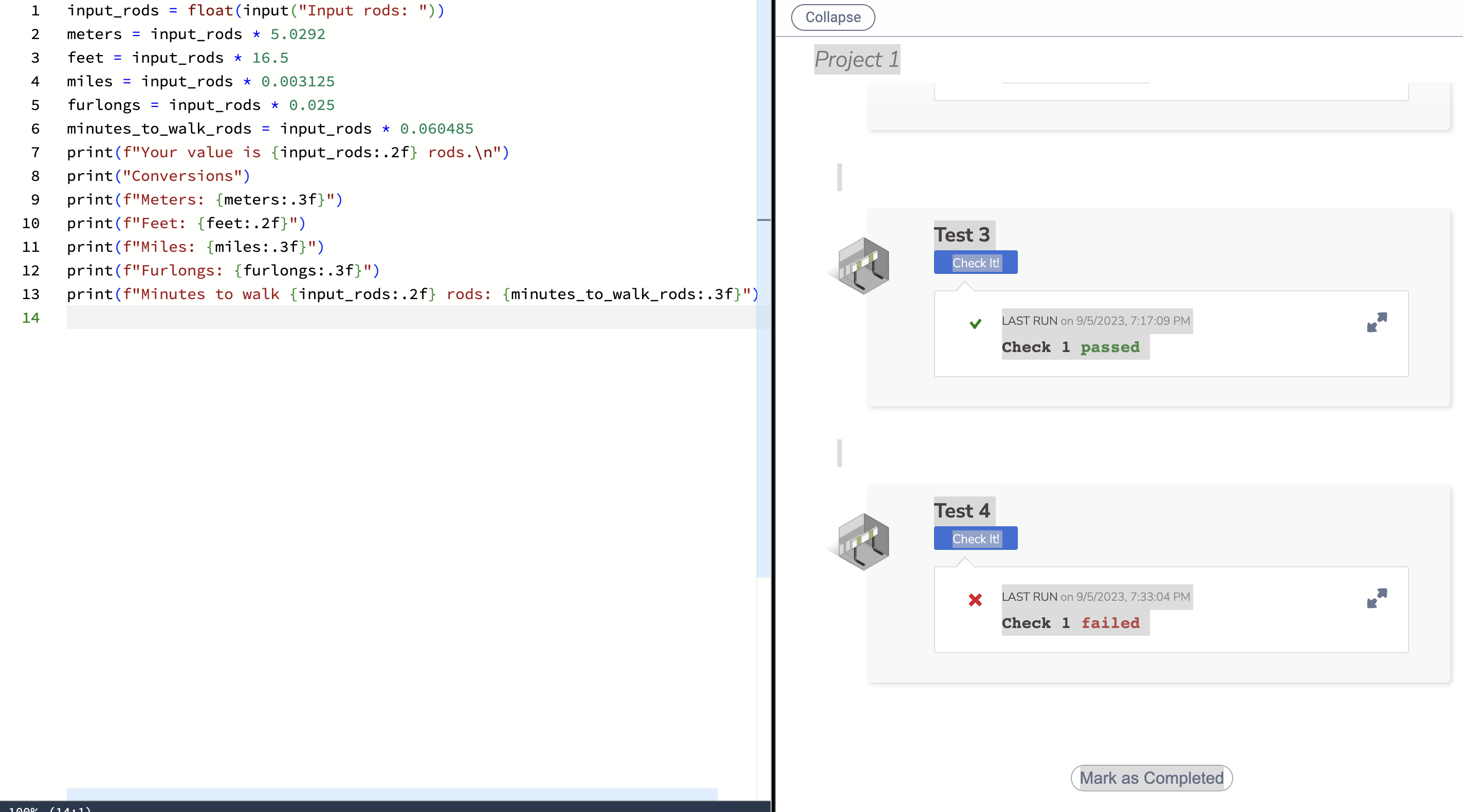Collapse the assignment panel
The width and height of the screenshot is (1463, 812).
[832, 17]
